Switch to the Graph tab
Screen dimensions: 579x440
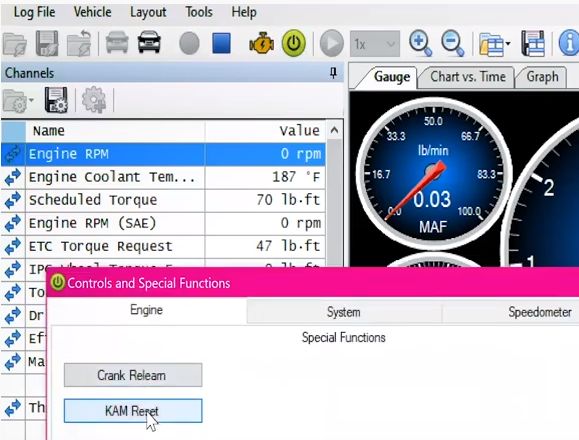(x=542, y=77)
